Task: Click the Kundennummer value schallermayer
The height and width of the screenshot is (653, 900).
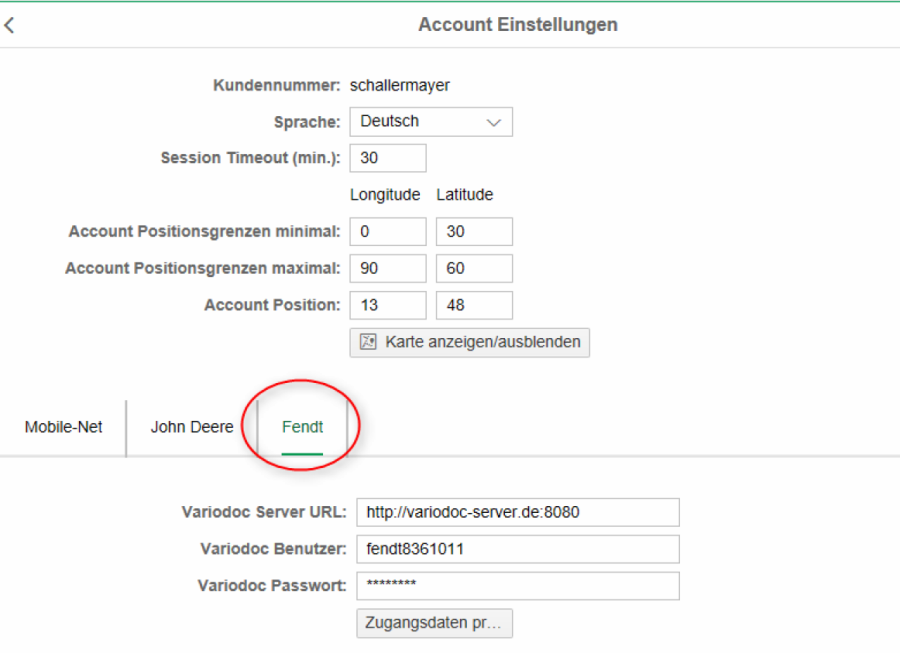Action: point(399,86)
